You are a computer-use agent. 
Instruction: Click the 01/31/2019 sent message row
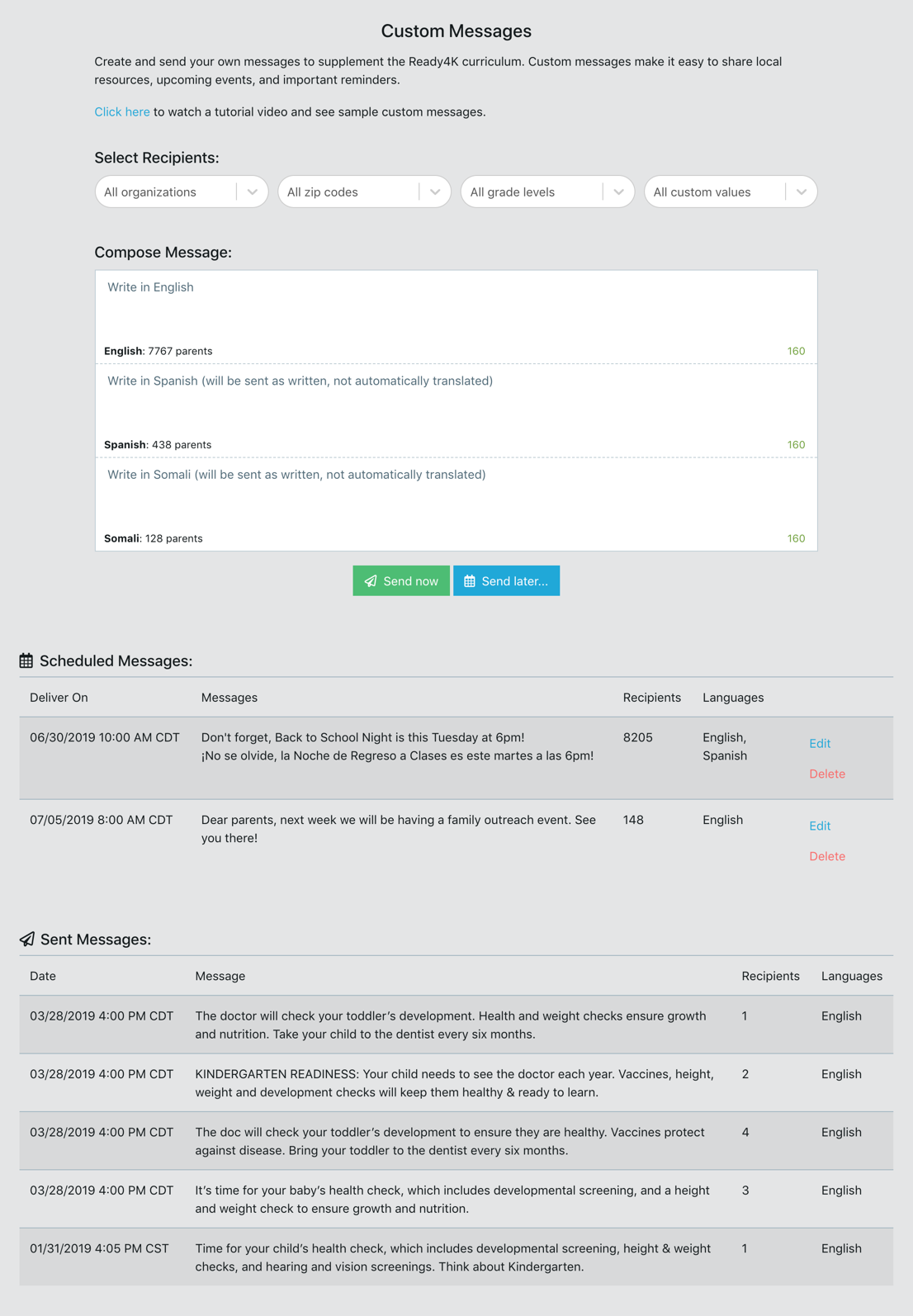(456, 1257)
